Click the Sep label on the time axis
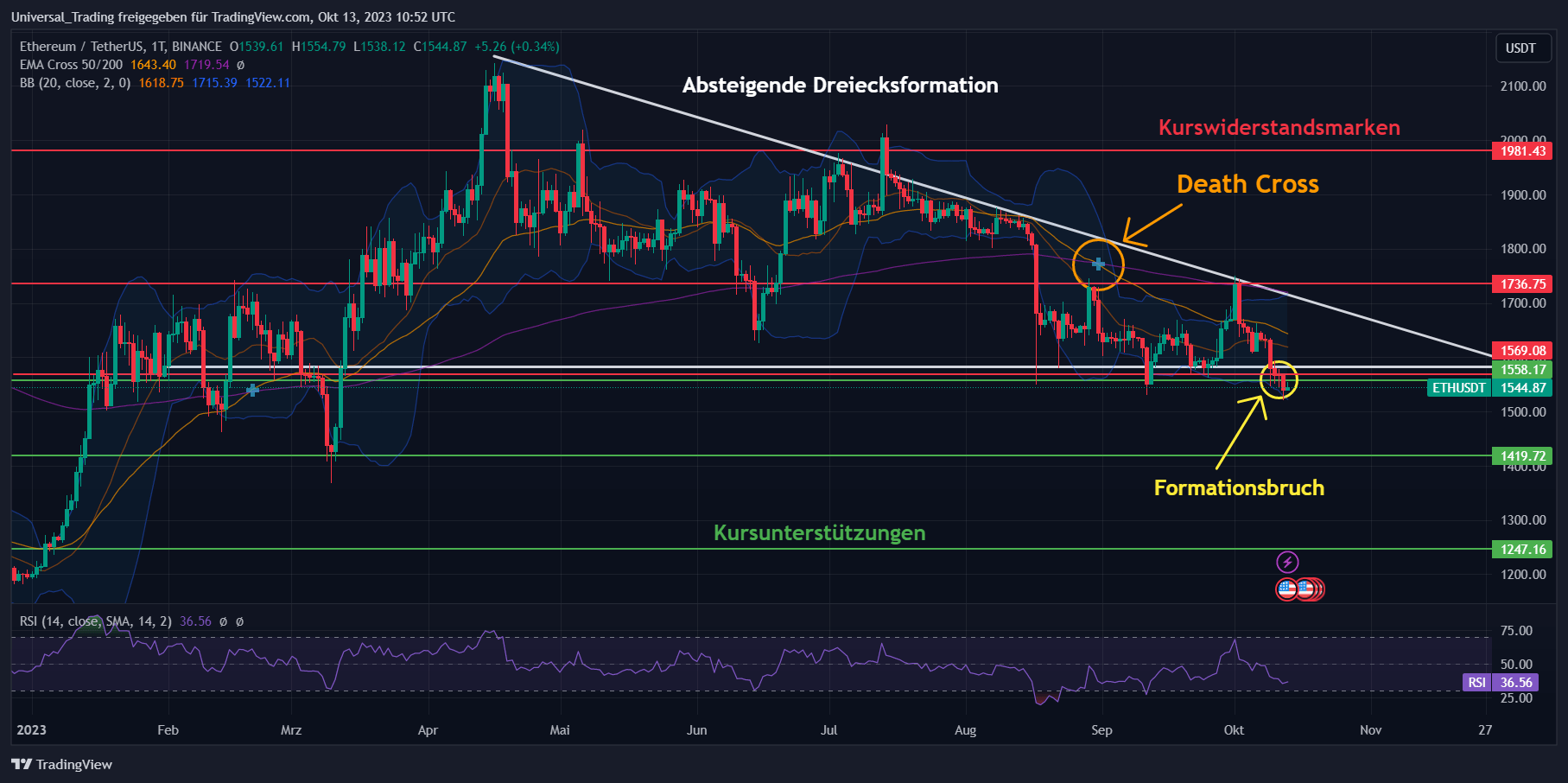Image resolution: width=1568 pixels, height=783 pixels. coord(1101,730)
